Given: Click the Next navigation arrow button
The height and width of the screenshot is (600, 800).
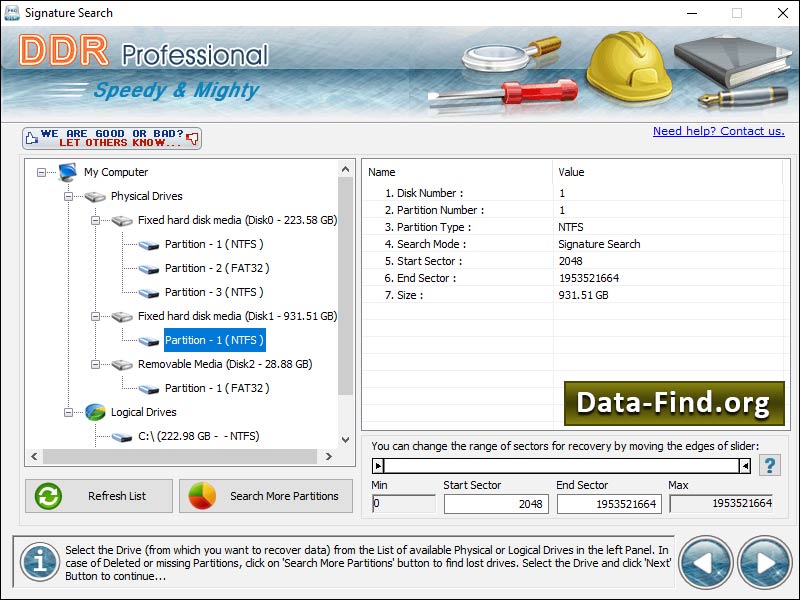Looking at the screenshot, I should click(765, 562).
